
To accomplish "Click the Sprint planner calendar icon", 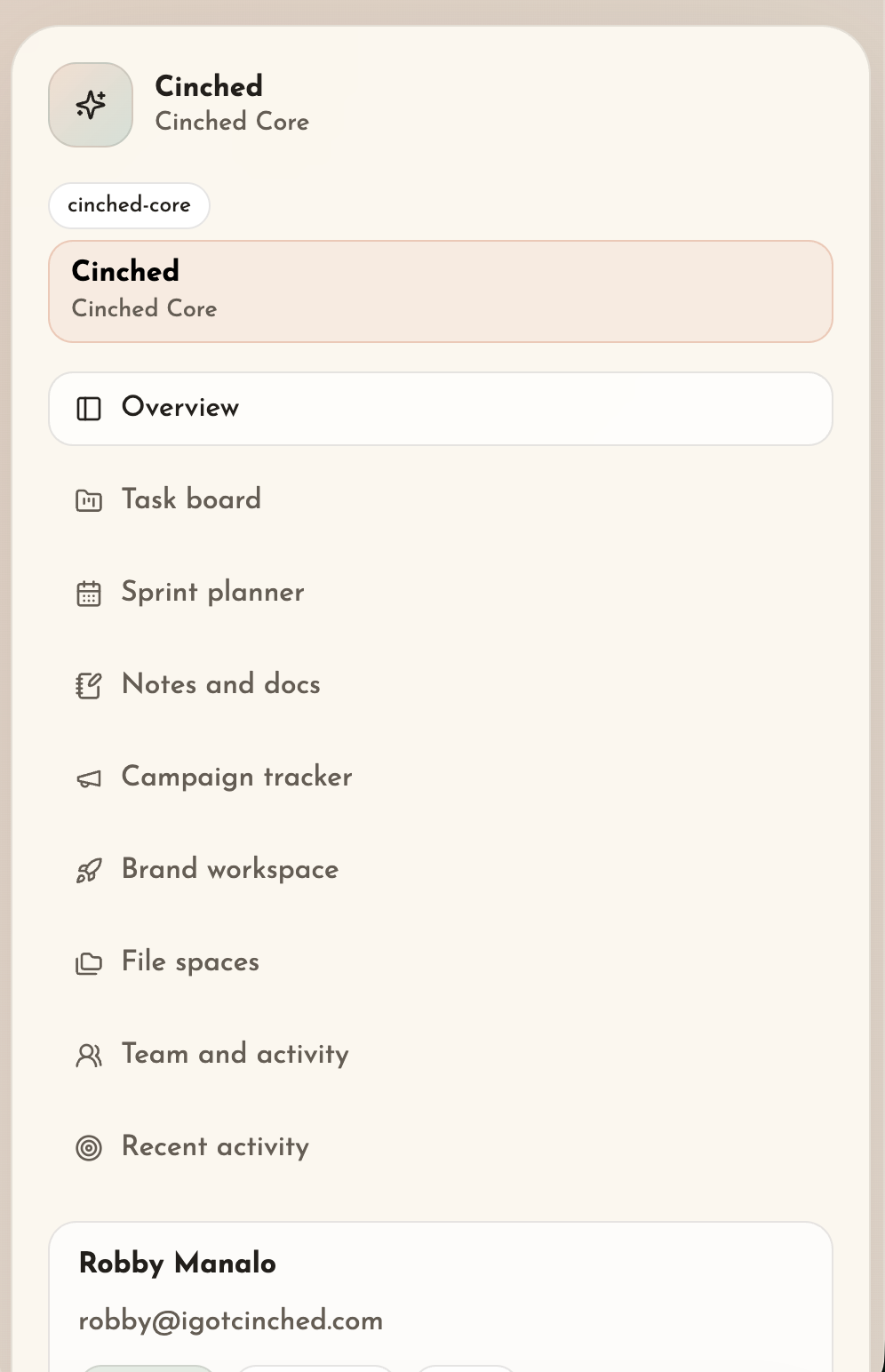I will tap(89, 594).
